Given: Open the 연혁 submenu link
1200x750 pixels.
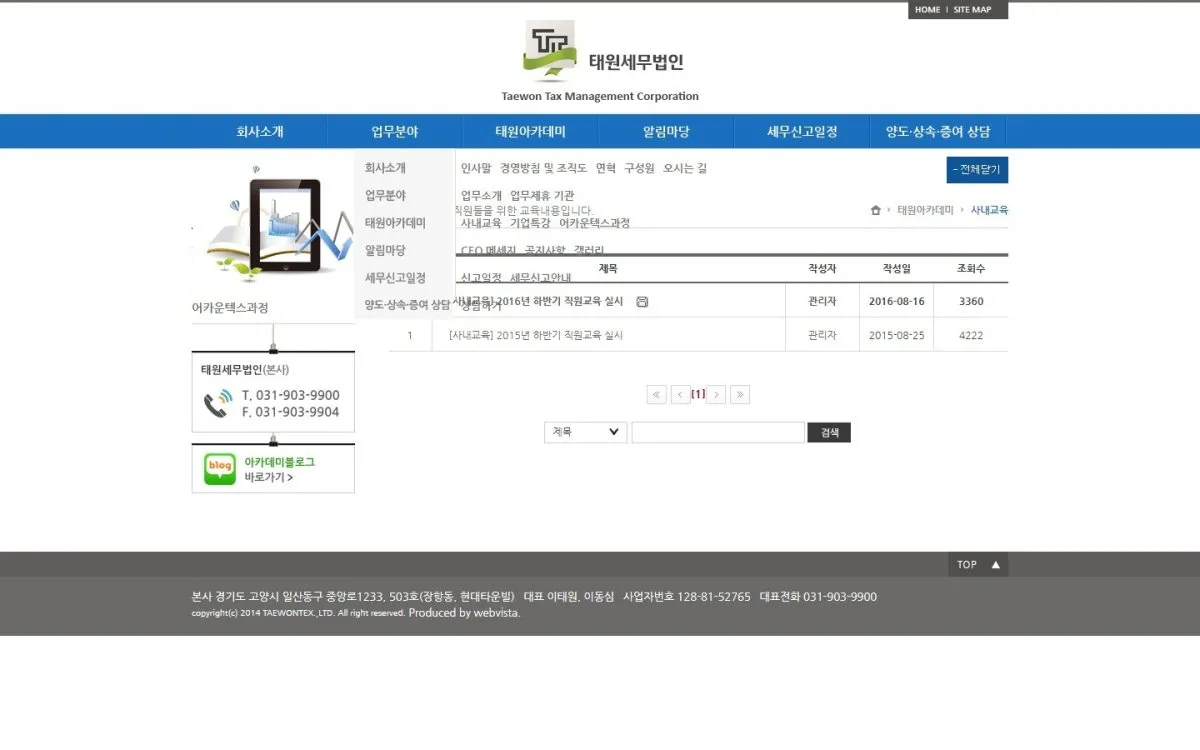Looking at the screenshot, I should (606, 168).
